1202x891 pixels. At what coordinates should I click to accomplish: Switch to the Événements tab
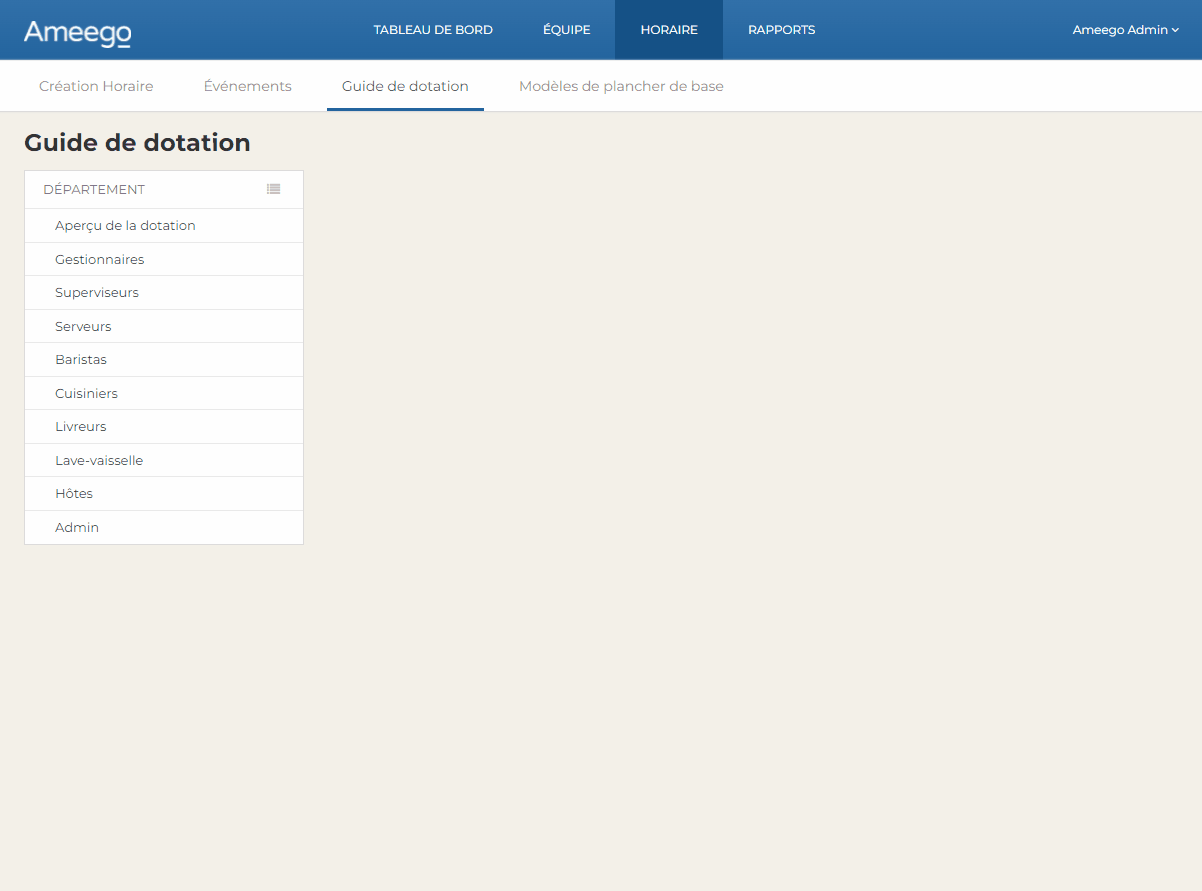point(247,86)
